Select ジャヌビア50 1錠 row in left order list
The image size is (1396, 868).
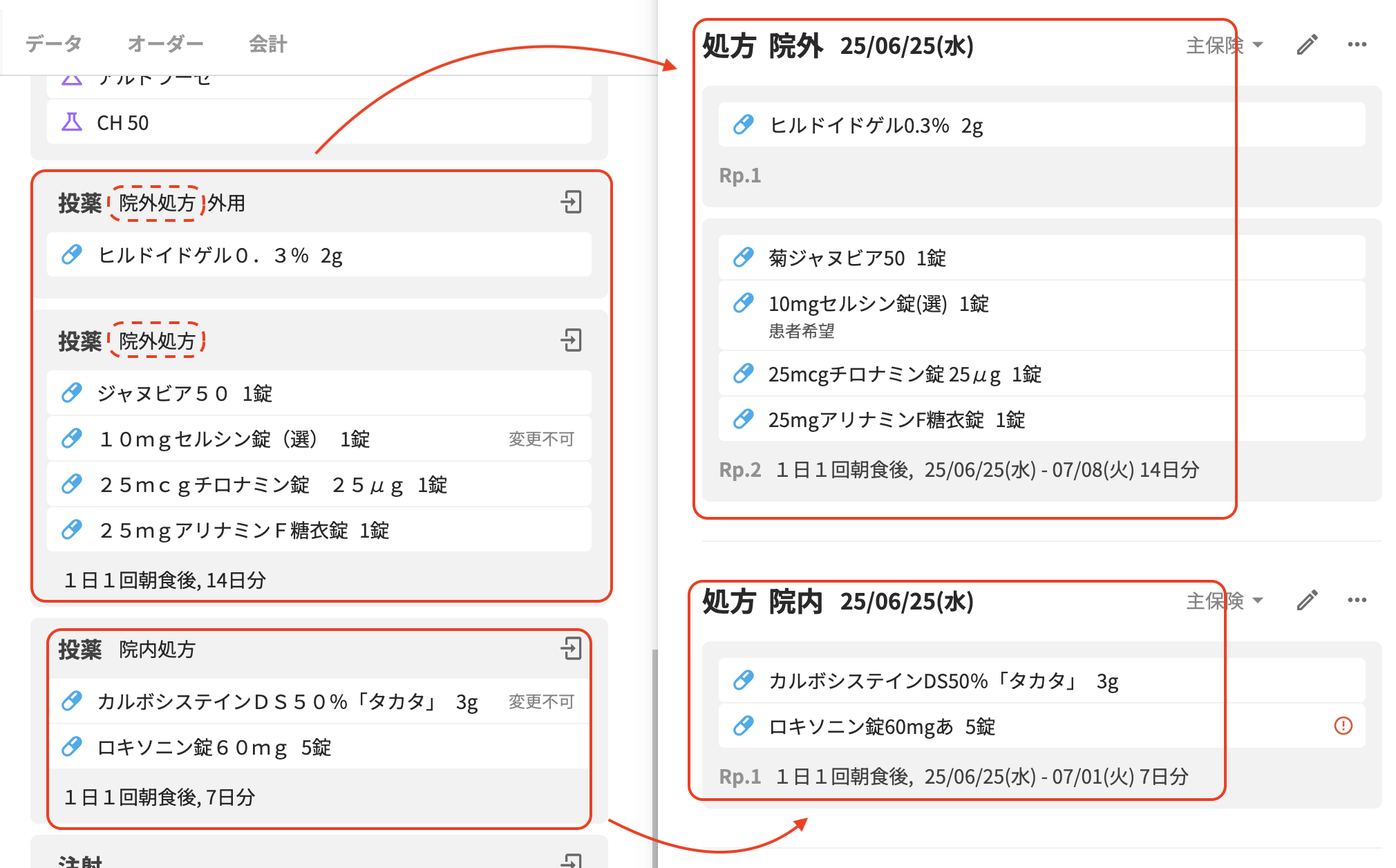[x=185, y=393]
